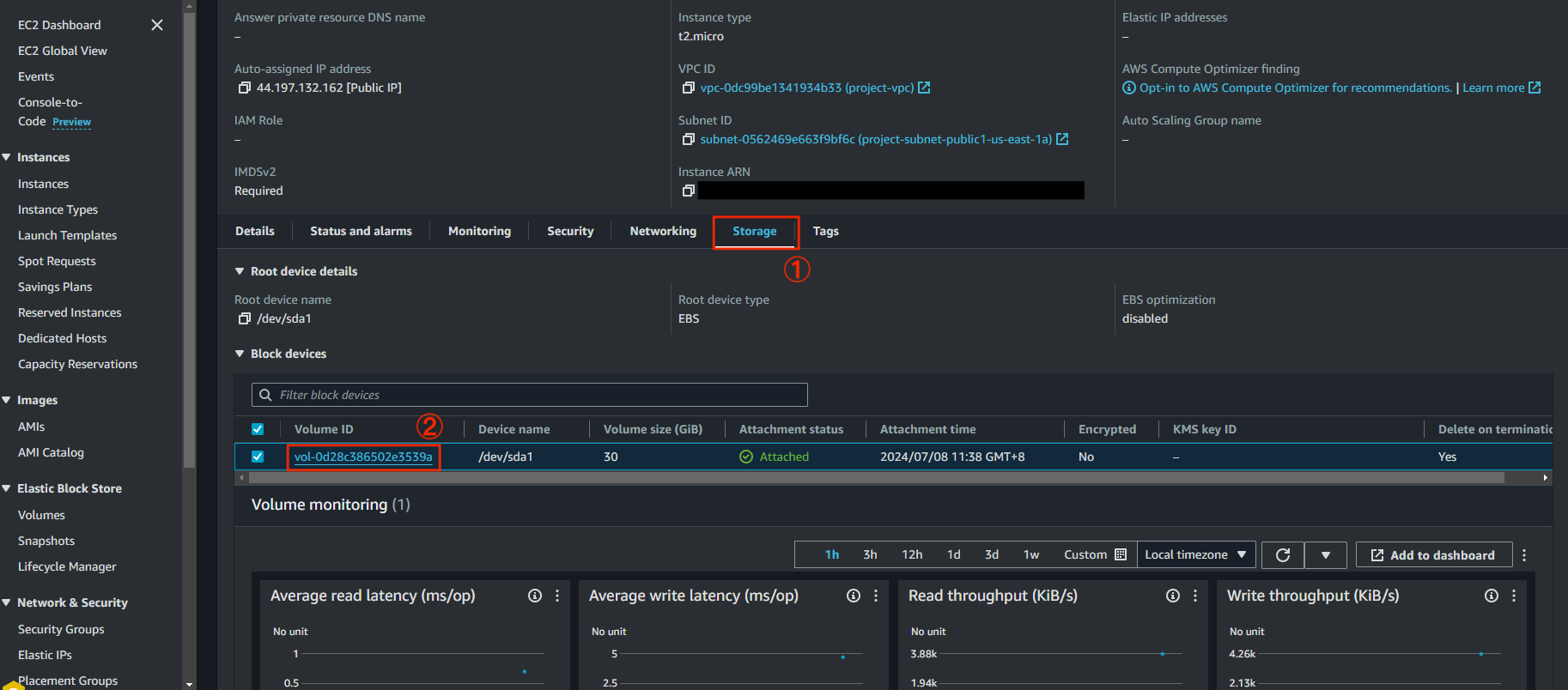1568x690 pixels.
Task: Open the volume monitoring overflow menu
Action: point(1524,555)
